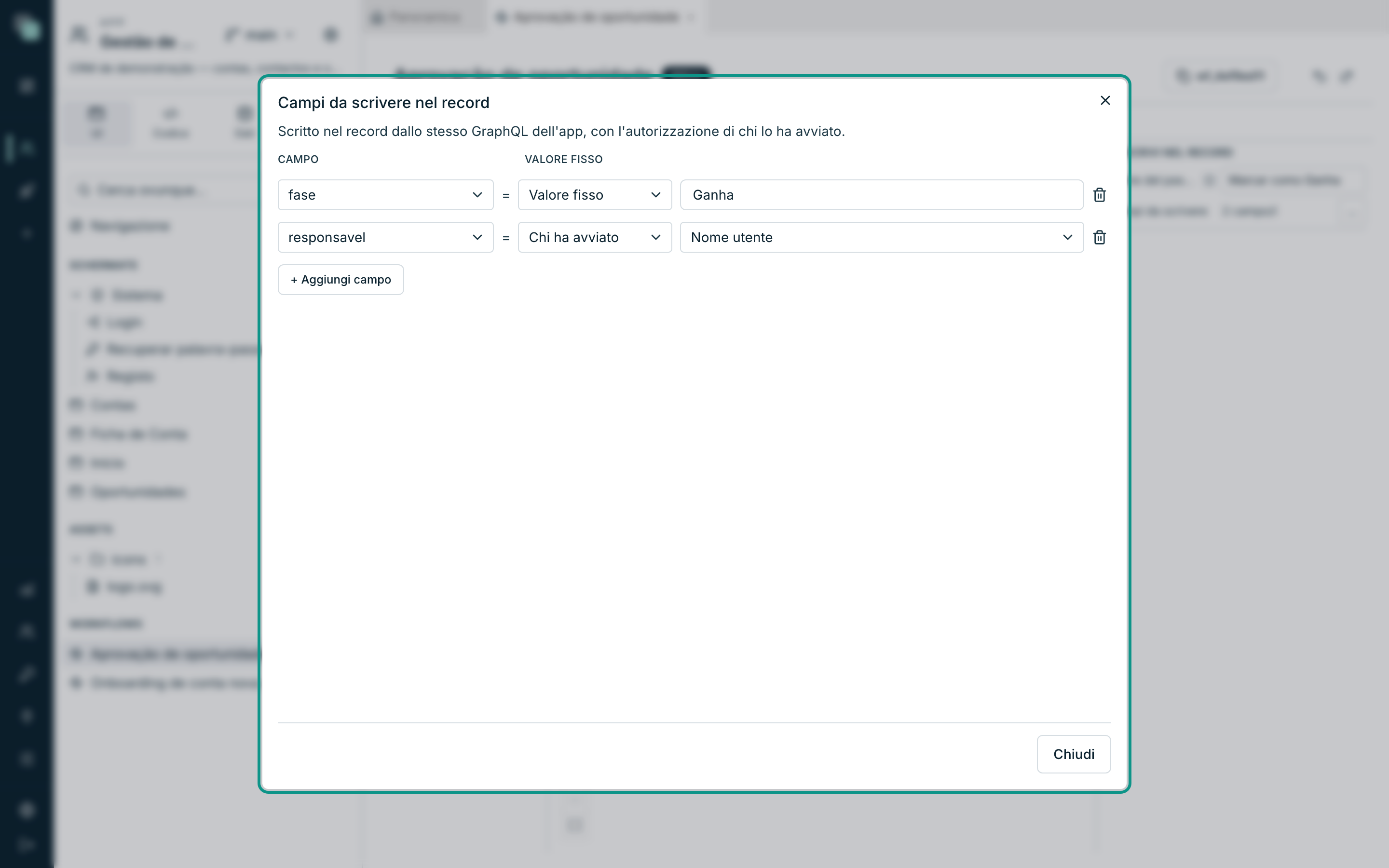
Task: Close the dialog with the X icon
Action: pyautogui.click(x=1105, y=100)
